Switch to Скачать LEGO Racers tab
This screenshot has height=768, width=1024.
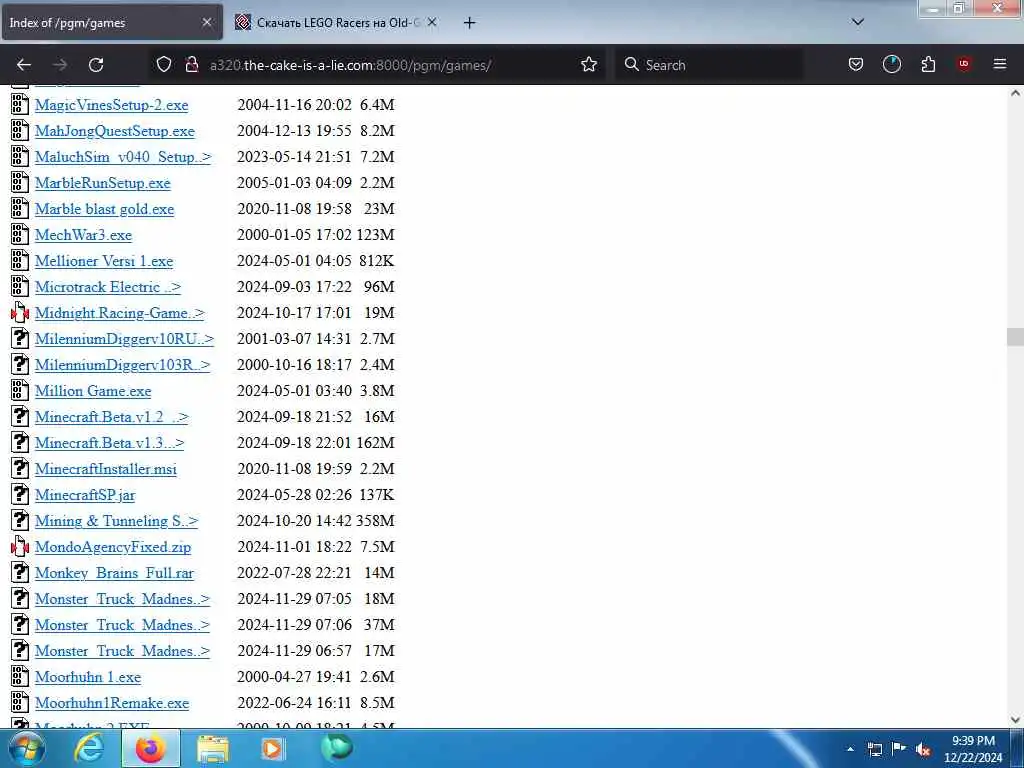pyautogui.click(x=338, y=22)
